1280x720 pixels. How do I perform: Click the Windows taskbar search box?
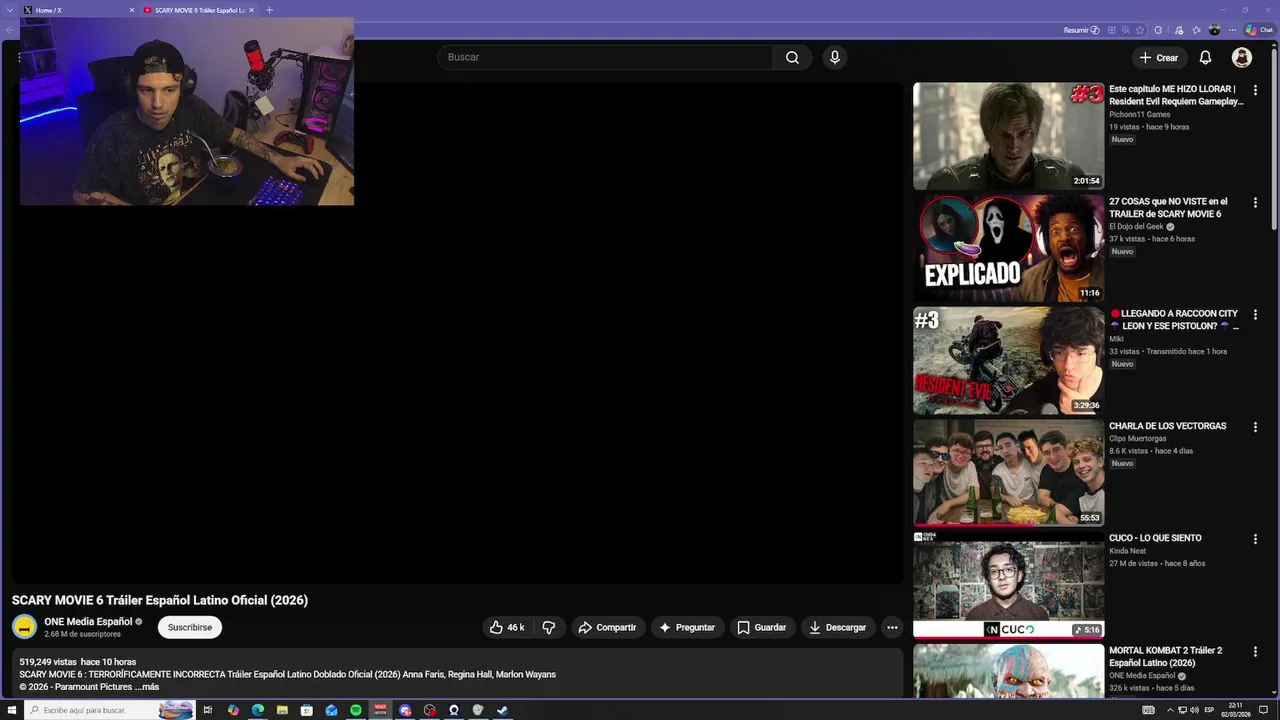click(x=110, y=710)
